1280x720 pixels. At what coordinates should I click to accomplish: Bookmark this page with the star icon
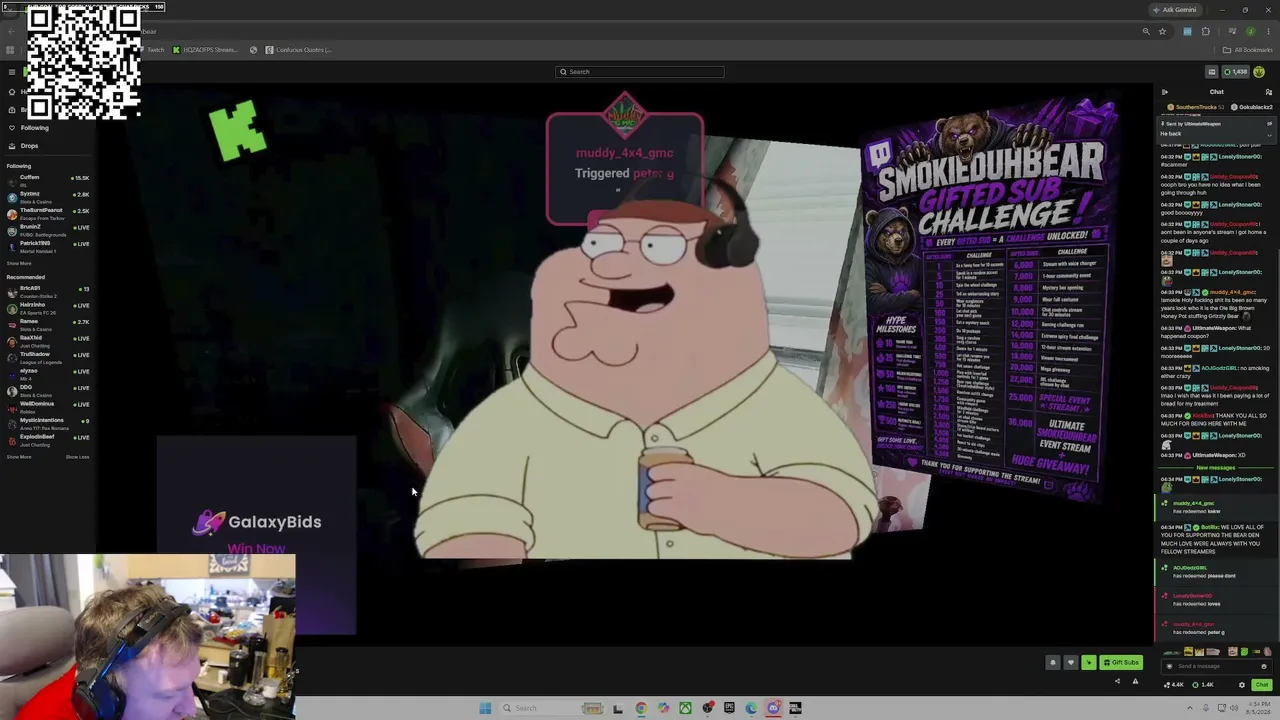click(x=1162, y=32)
